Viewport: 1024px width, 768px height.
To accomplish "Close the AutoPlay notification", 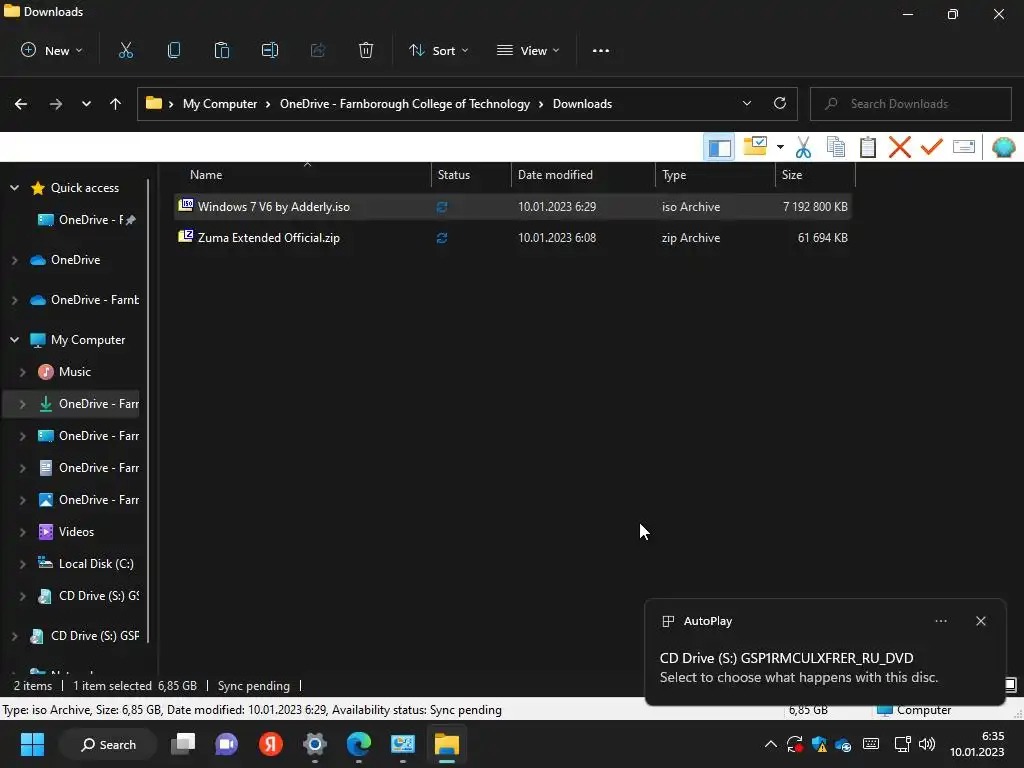I will click(x=981, y=621).
